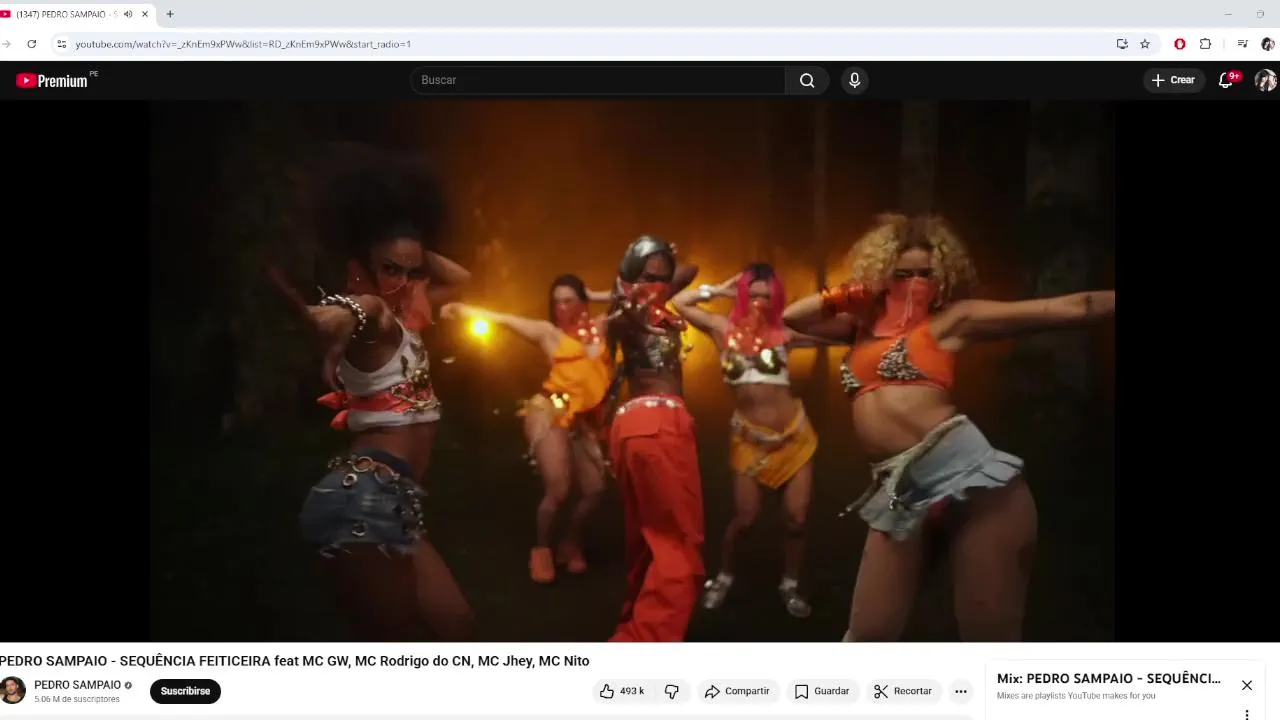
Task: Click the search magnifier button
Action: point(807,80)
